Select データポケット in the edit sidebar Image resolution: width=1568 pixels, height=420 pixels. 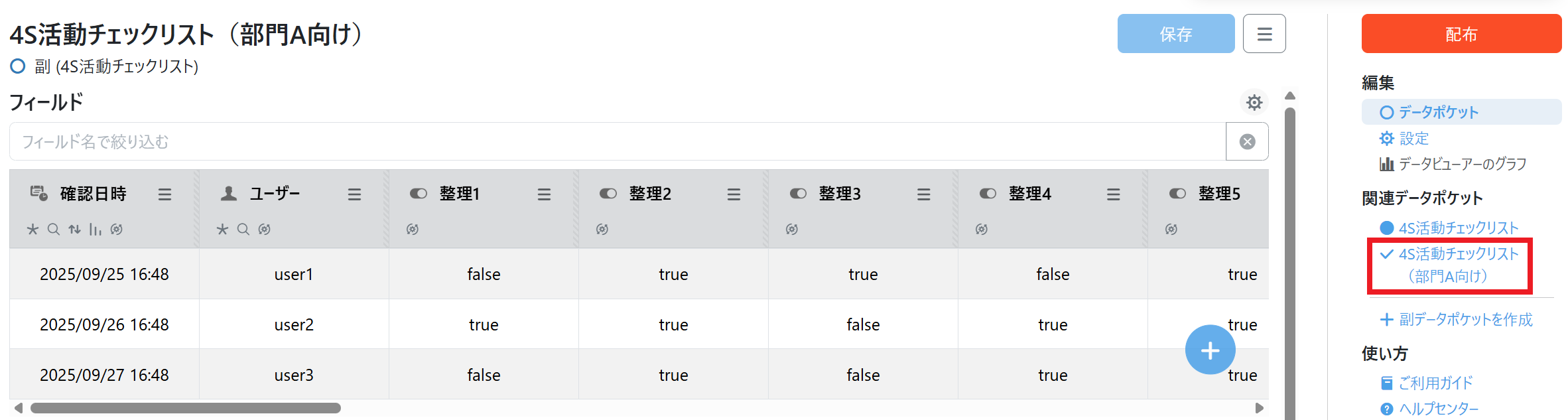[1438, 112]
